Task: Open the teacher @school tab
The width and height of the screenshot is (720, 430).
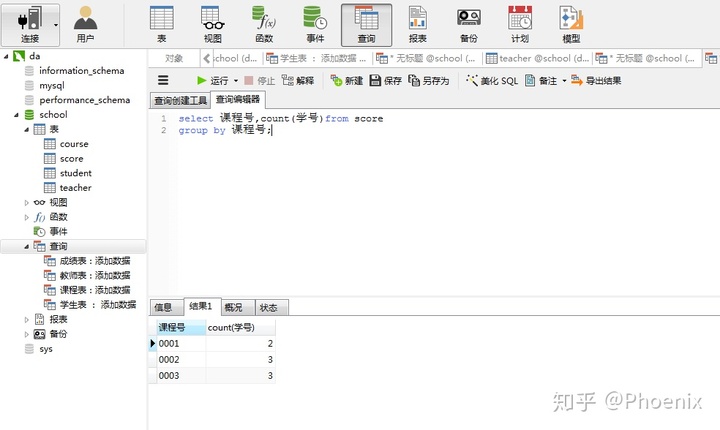Action: pos(538,58)
